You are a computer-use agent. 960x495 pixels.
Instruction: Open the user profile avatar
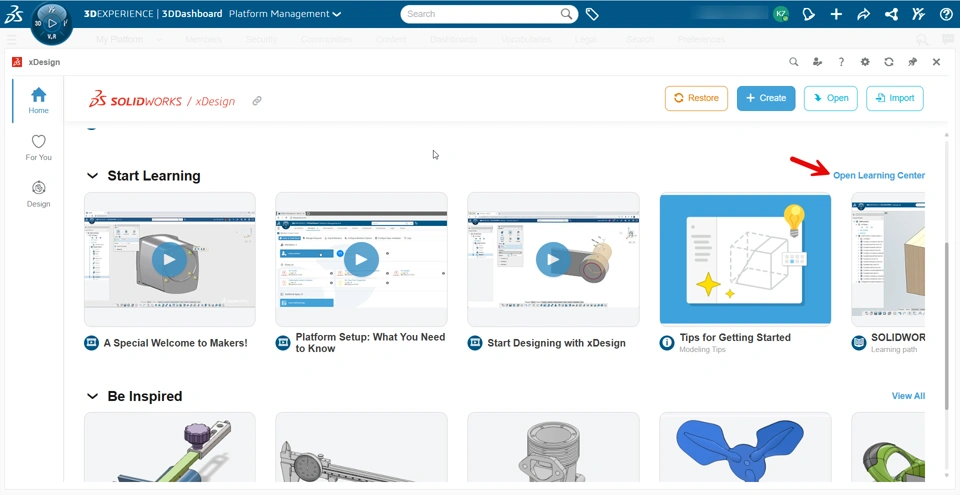pos(781,14)
